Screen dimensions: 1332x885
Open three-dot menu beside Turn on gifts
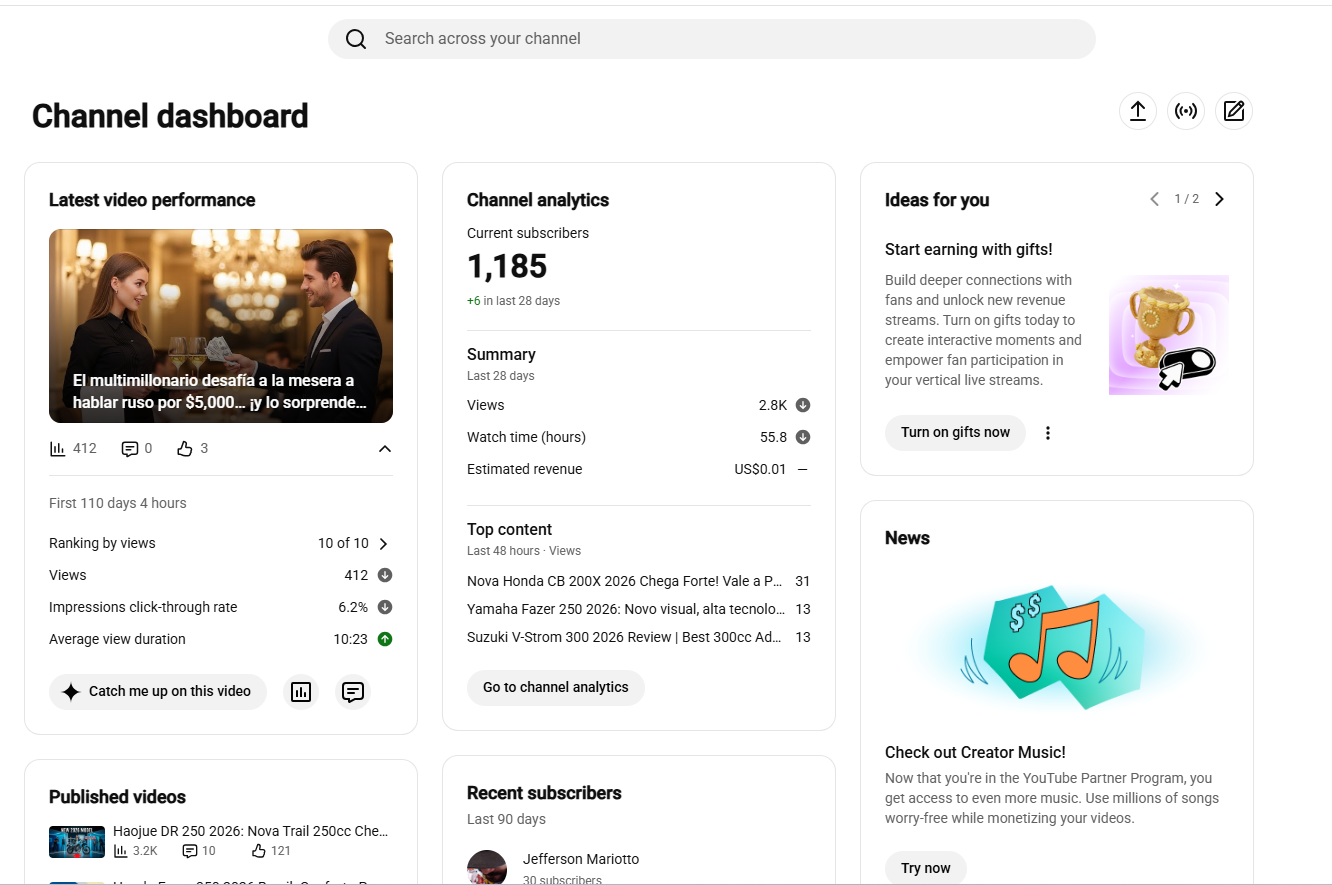pyautogui.click(x=1048, y=433)
